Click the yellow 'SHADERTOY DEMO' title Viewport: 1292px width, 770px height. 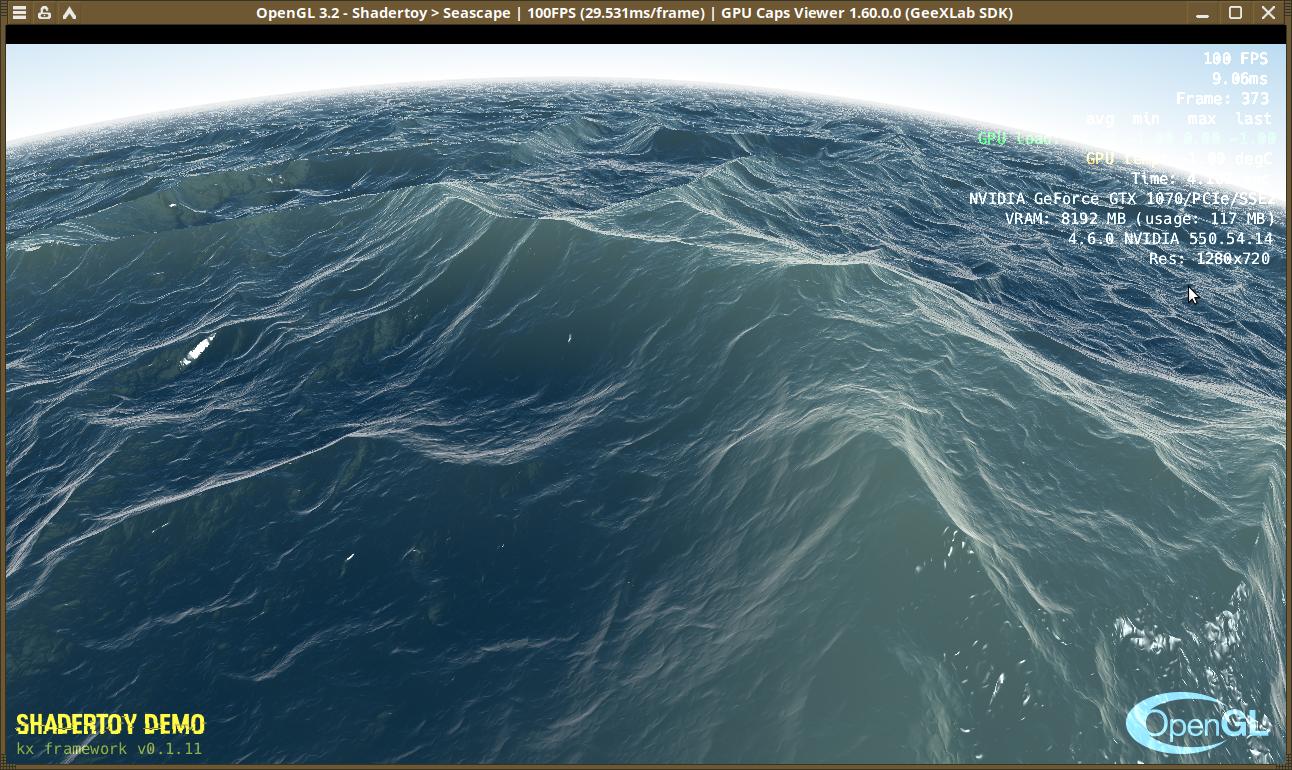(x=110, y=724)
